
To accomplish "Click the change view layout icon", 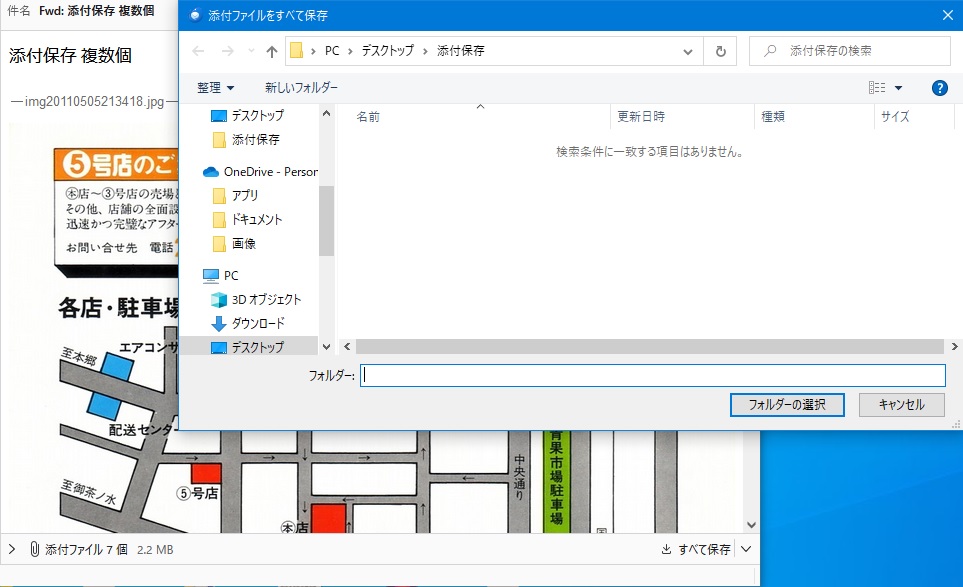I will click(x=877, y=88).
